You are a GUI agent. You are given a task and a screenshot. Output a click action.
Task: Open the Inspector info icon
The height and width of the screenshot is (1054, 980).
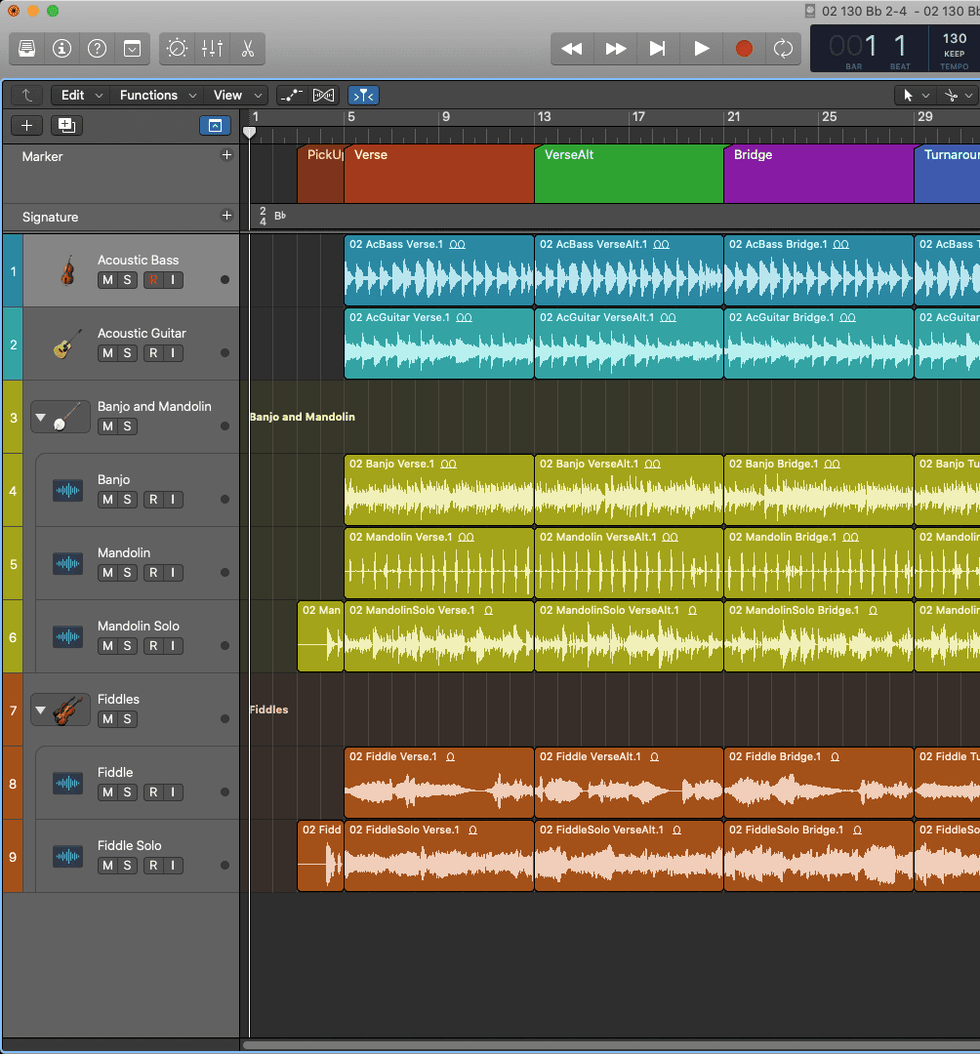coord(62,48)
